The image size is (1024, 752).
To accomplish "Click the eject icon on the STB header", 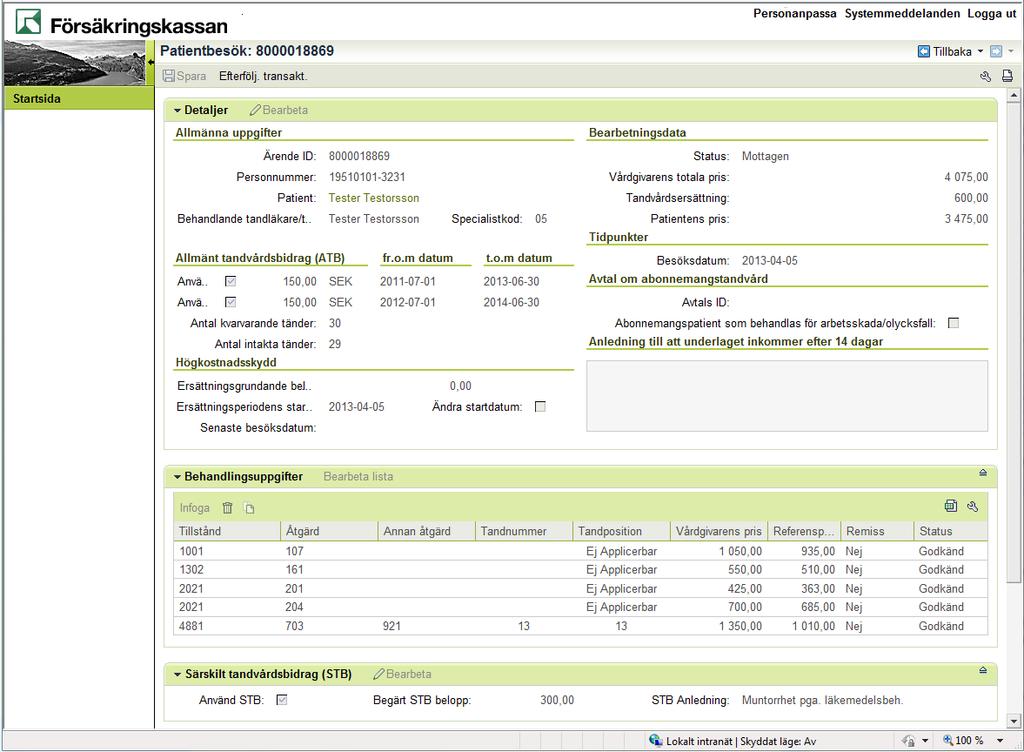I will tap(983, 670).
